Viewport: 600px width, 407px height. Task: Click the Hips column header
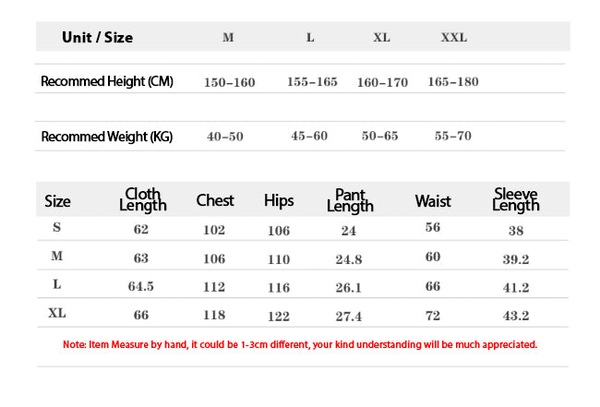[x=279, y=201]
